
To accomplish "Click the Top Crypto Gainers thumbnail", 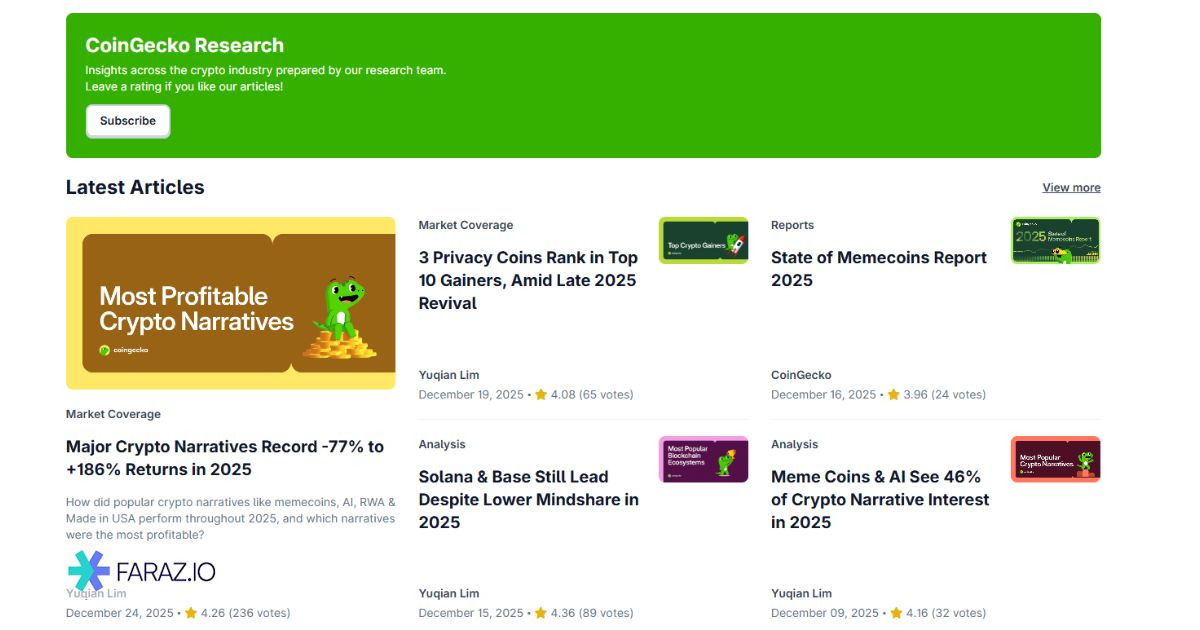I will coord(703,241).
